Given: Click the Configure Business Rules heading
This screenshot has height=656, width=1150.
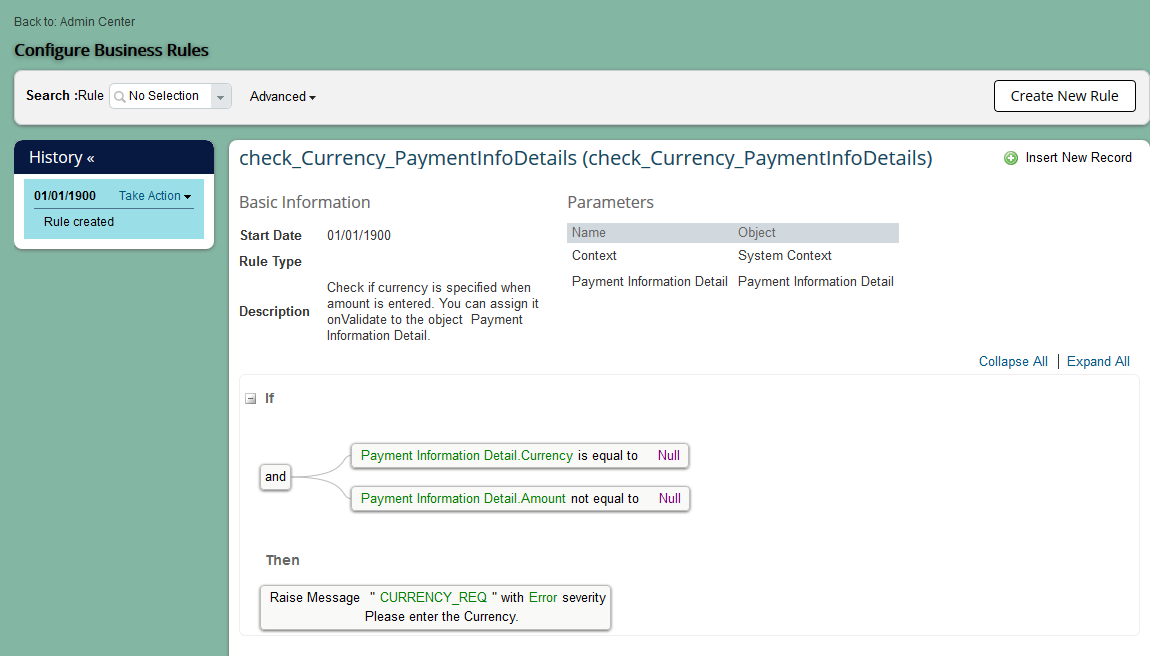Looking at the screenshot, I should point(111,51).
